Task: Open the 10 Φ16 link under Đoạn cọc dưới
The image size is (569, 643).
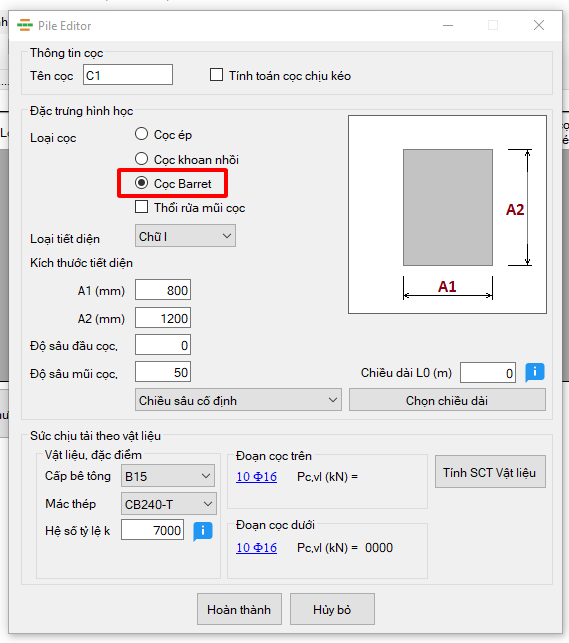Action: coord(257,547)
